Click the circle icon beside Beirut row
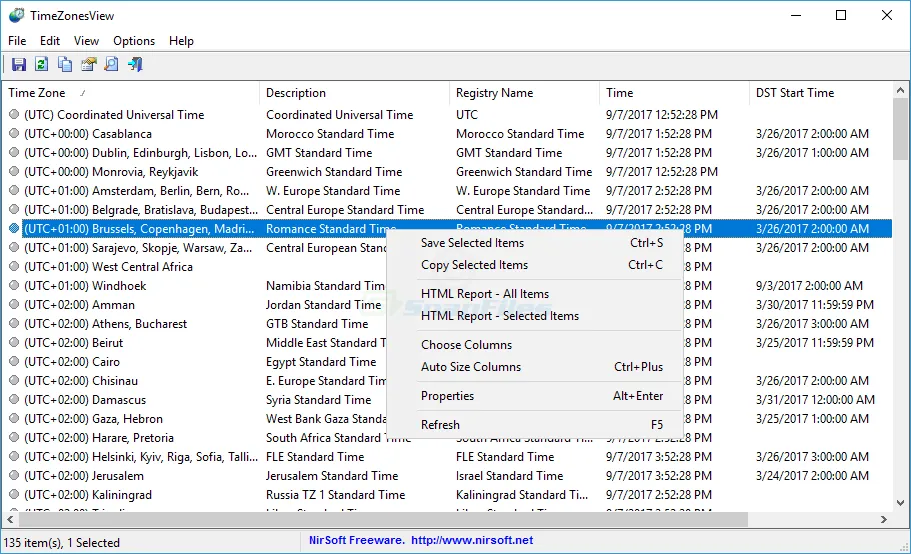Screen dimensions: 911x554 click(x=14, y=343)
